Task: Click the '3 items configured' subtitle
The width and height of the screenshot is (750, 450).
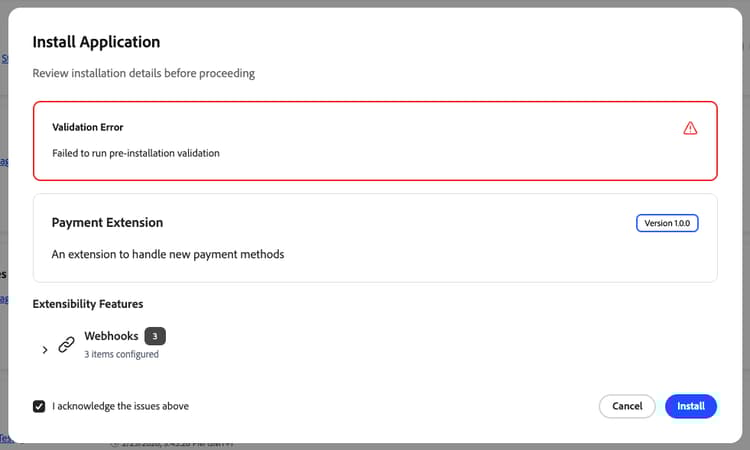Action: (121, 354)
